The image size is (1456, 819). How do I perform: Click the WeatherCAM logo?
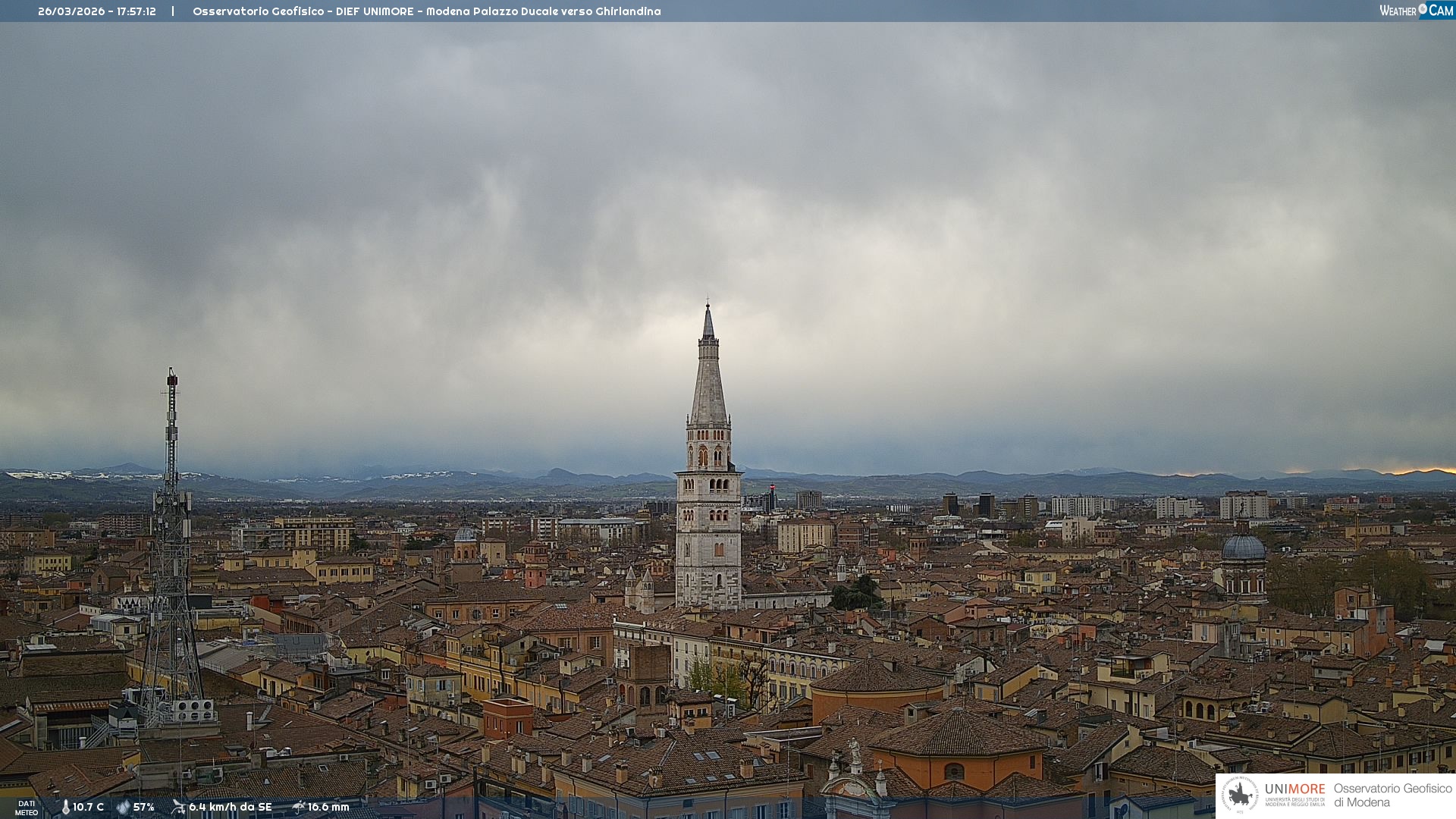point(1416,11)
